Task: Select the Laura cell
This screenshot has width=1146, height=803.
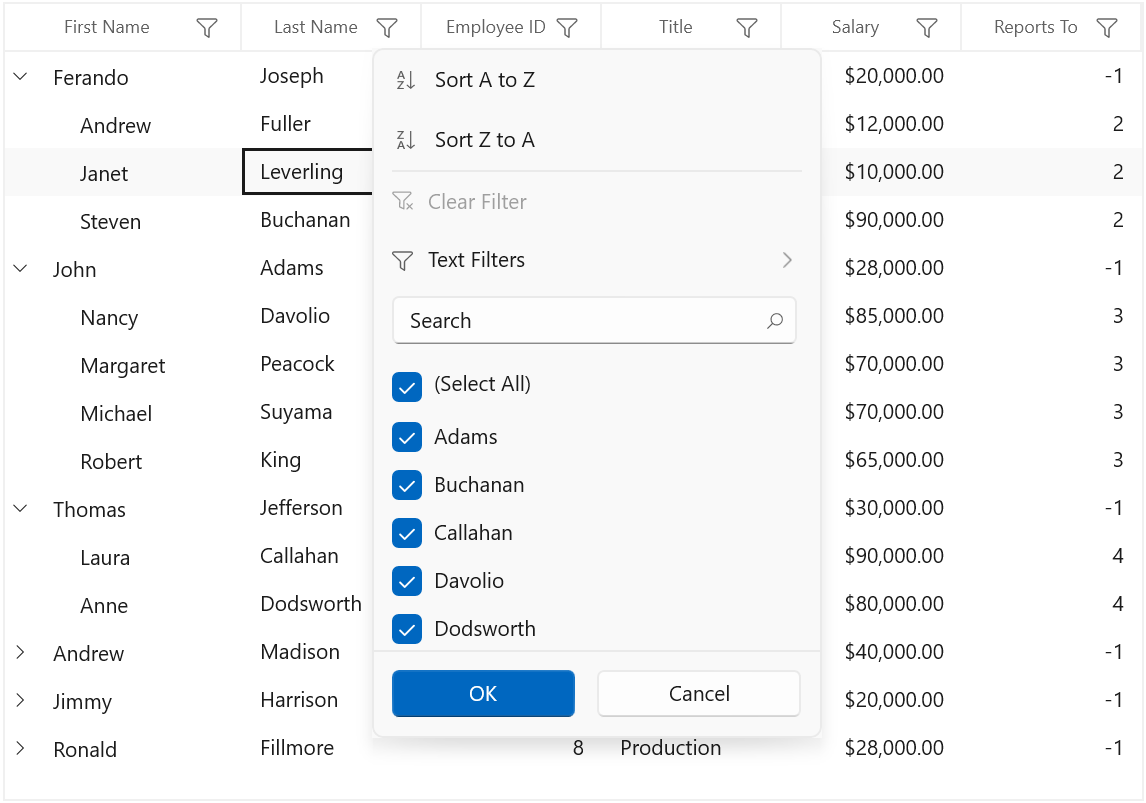Action: click(x=105, y=558)
